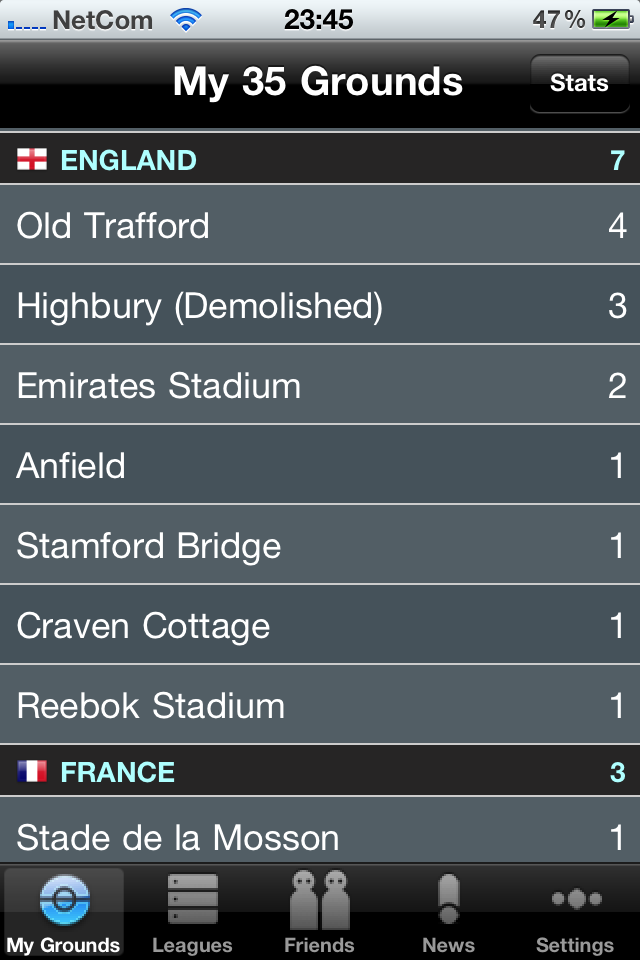Open the Reebok Stadium row
The width and height of the screenshot is (640, 960).
[320, 705]
